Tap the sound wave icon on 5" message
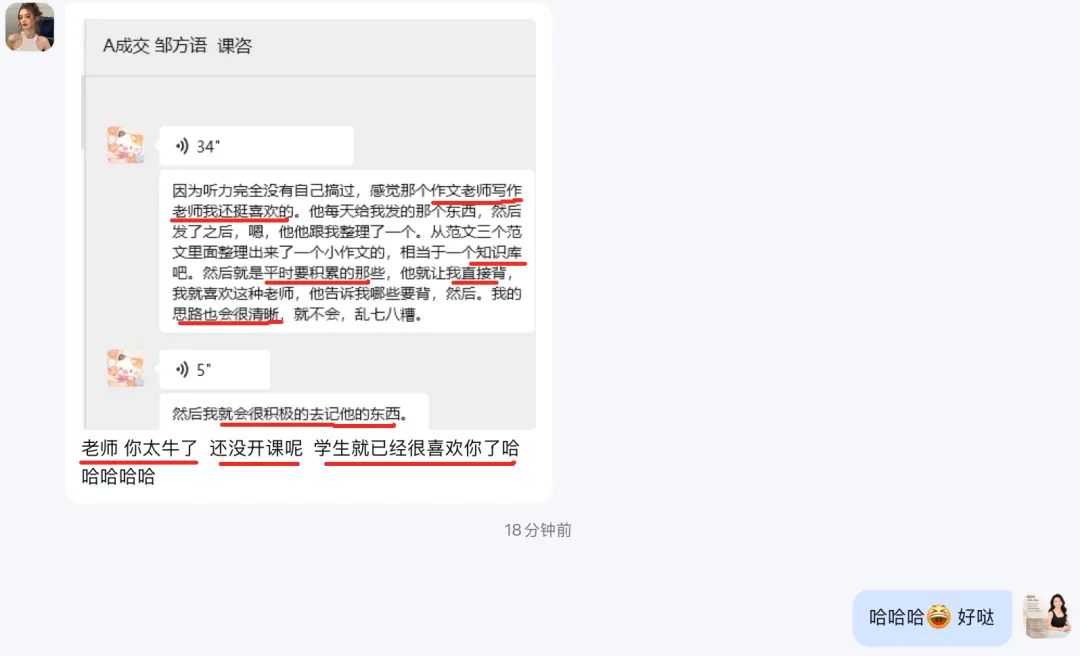The width and height of the screenshot is (1080, 656). coord(182,370)
